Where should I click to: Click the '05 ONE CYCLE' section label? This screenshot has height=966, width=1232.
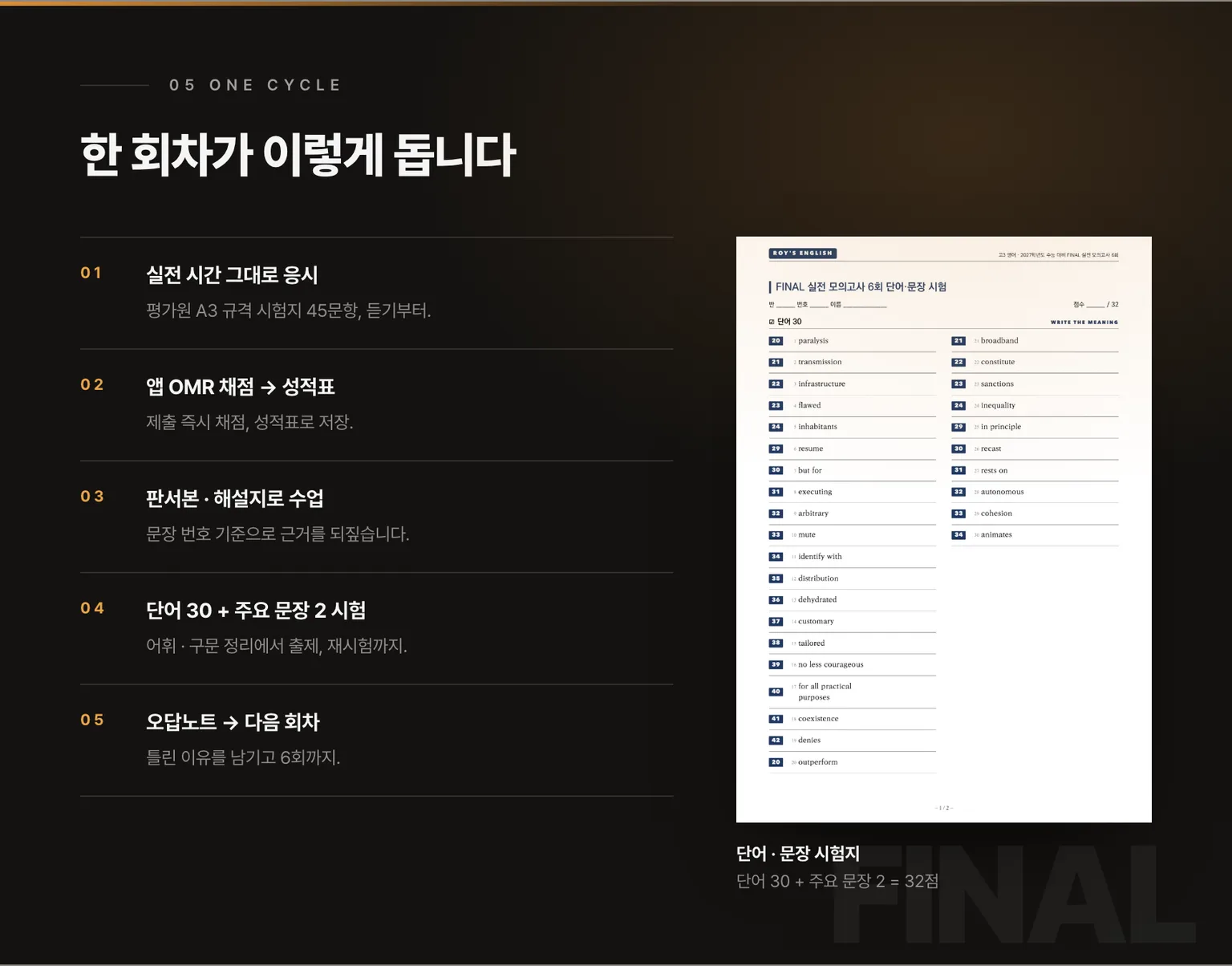tap(255, 85)
